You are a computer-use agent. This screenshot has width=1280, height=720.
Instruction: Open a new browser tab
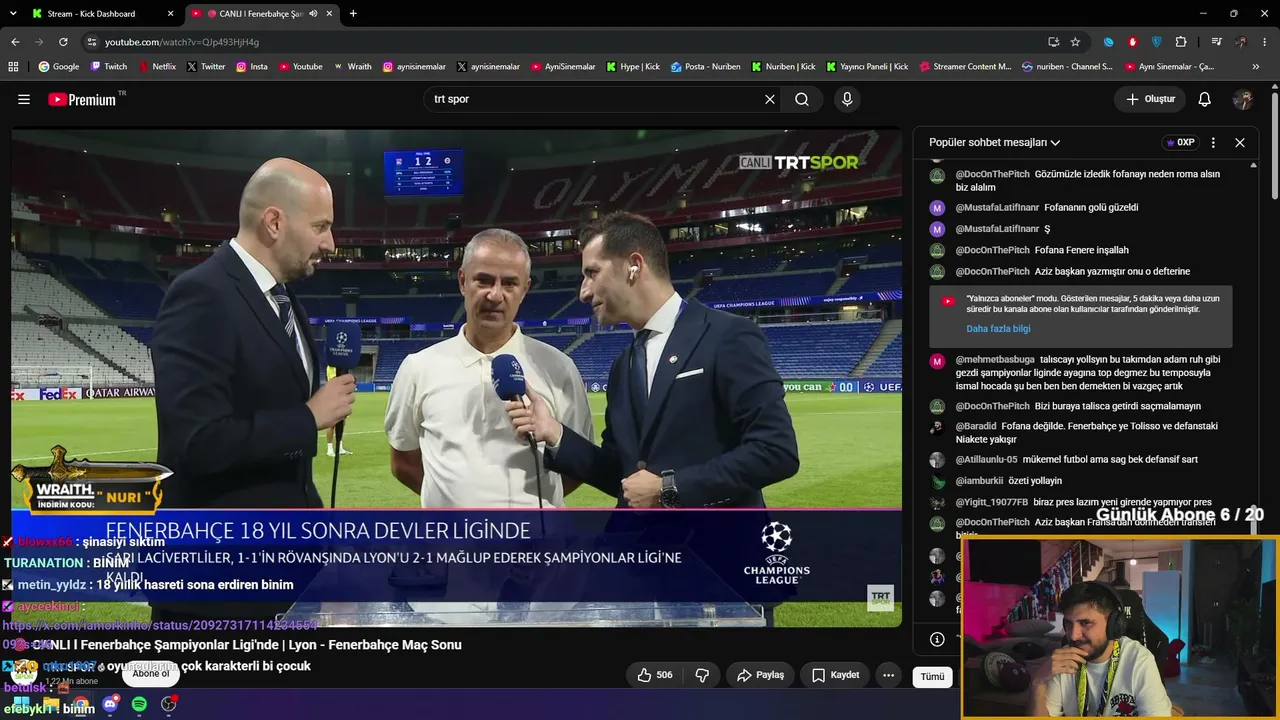(353, 14)
